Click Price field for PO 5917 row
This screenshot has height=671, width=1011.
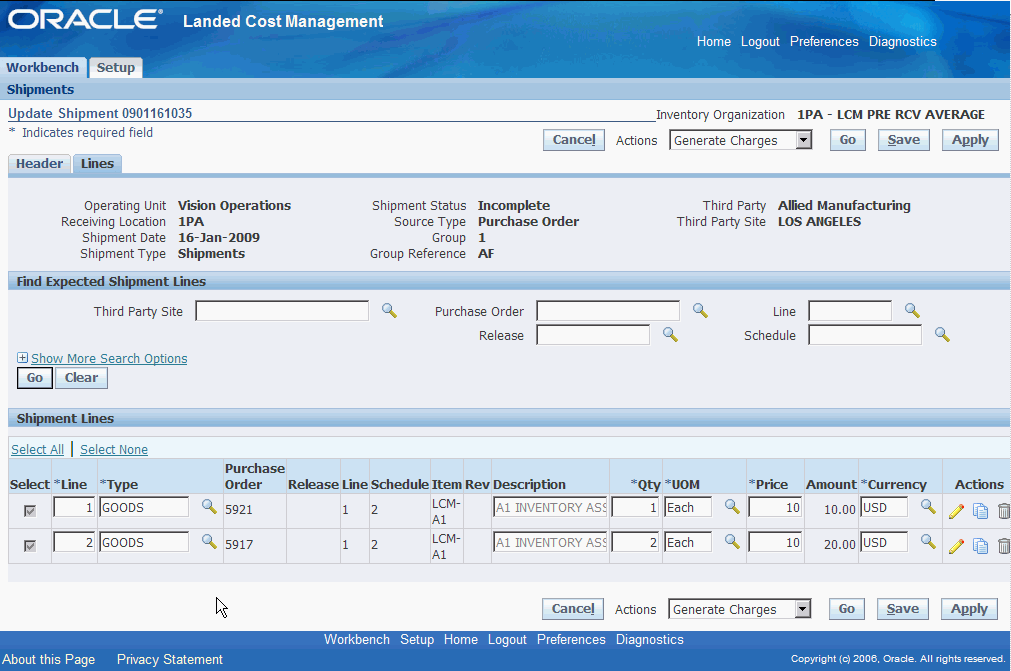point(775,542)
